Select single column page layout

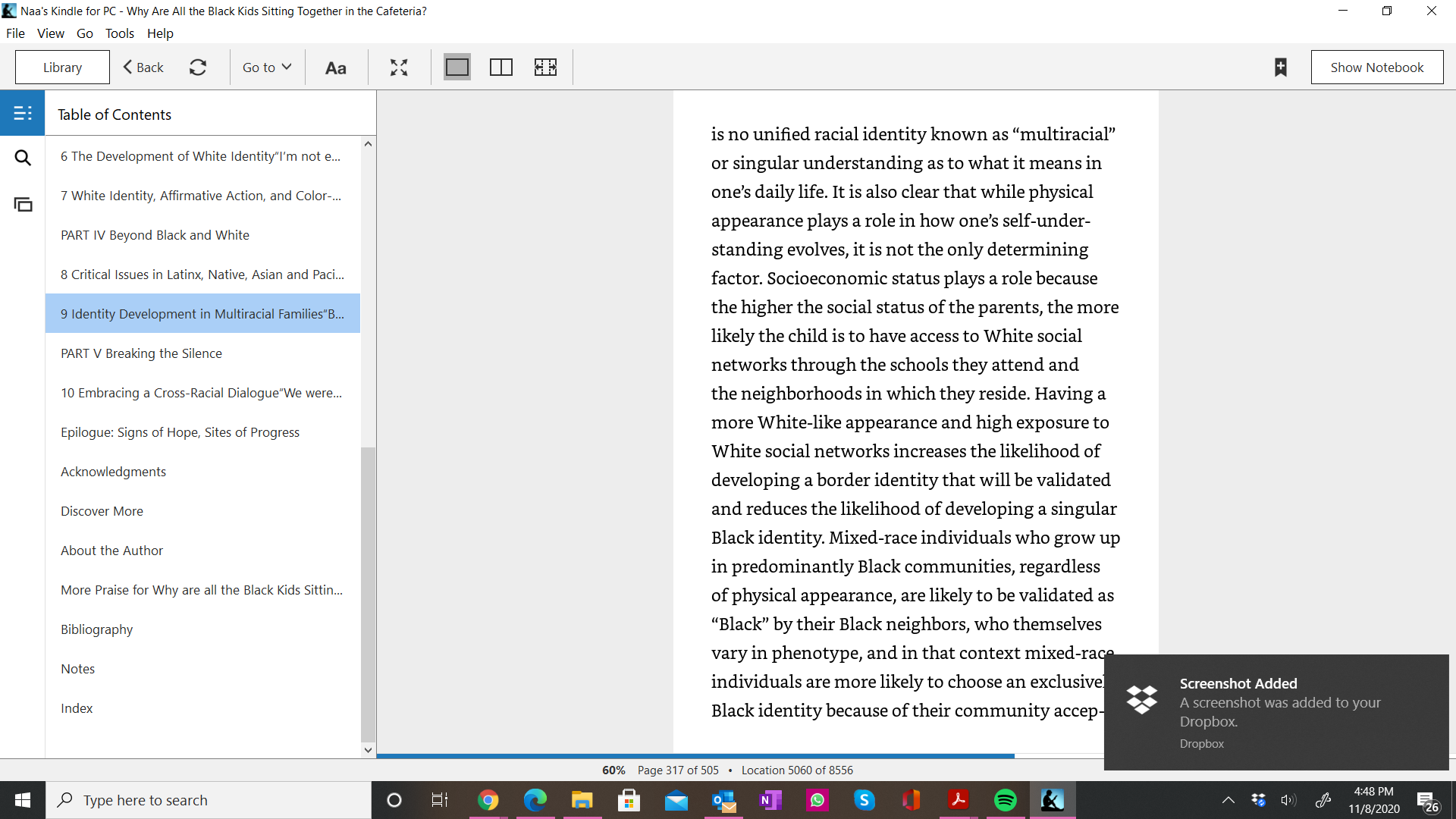click(457, 67)
